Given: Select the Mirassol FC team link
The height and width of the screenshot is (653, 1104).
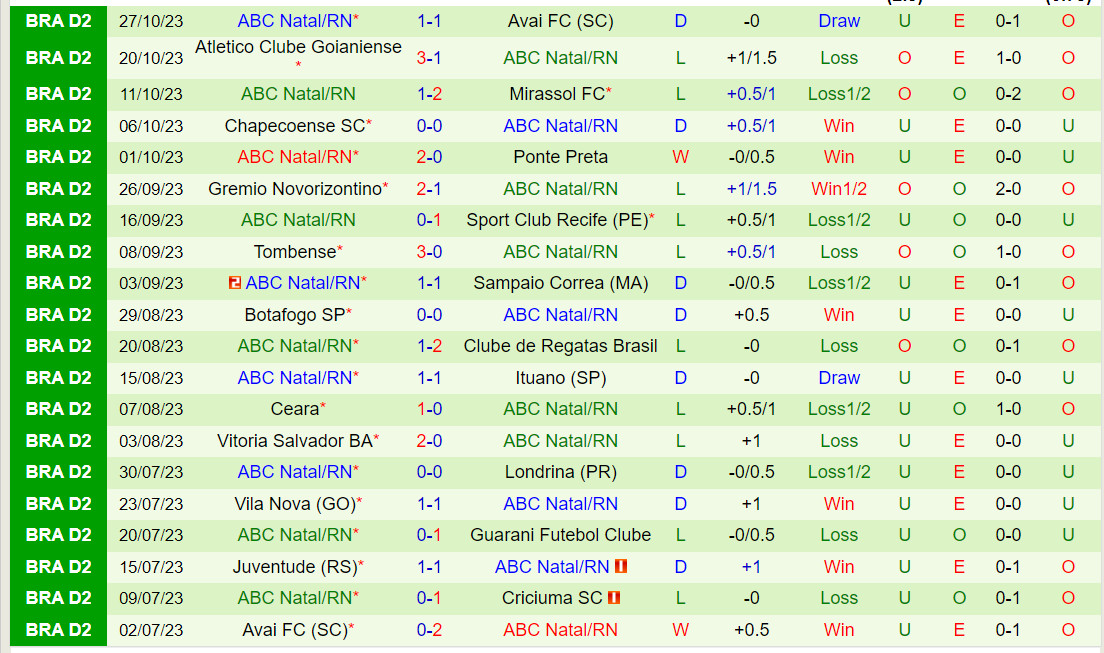Looking at the screenshot, I should (x=557, y=94).
